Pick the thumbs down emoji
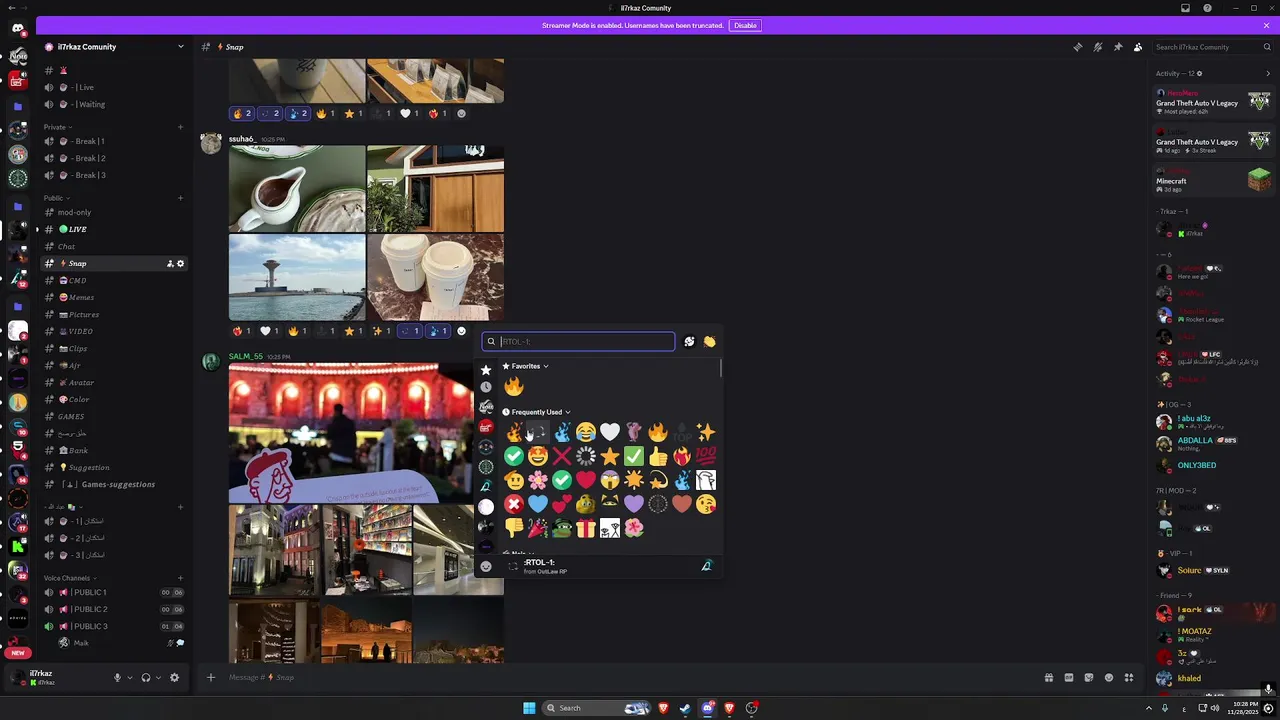This screenshot has width=1280, height=720. [514, 528]
